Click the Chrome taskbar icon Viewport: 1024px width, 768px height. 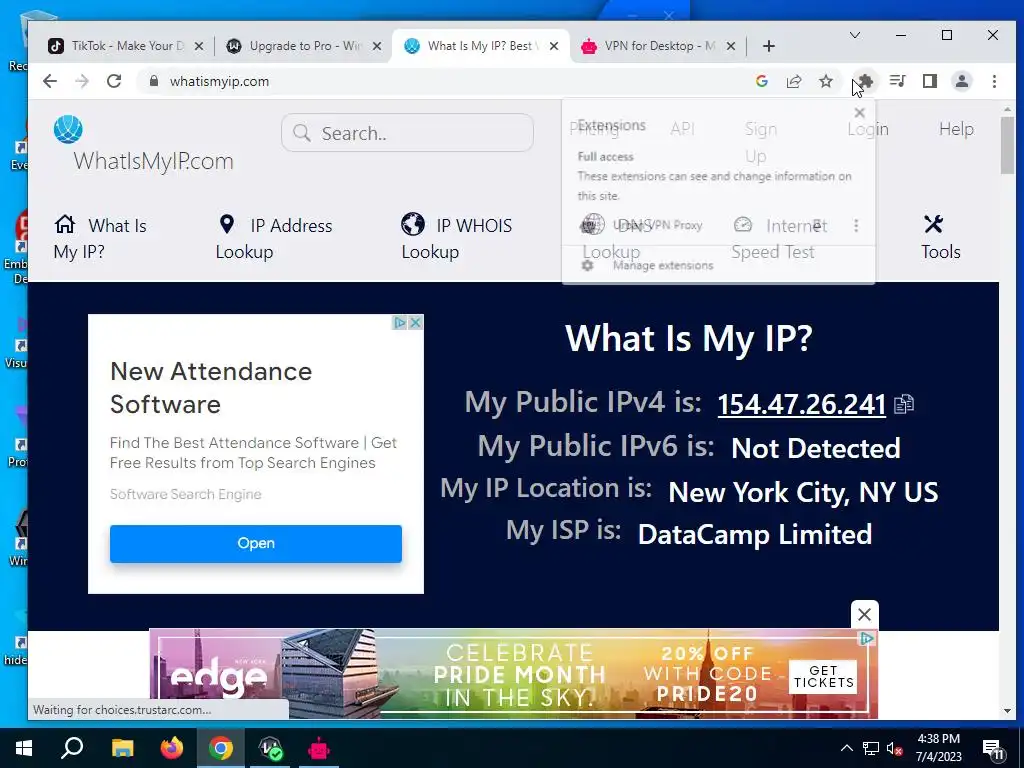[221, 748]
